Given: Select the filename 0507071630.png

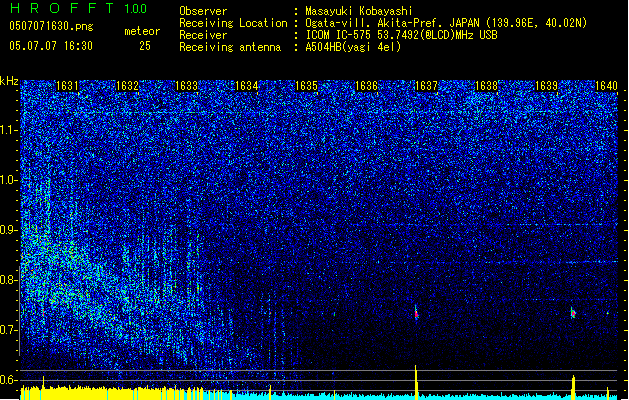Looking at the screenshot, I should [x=51, y=27].
